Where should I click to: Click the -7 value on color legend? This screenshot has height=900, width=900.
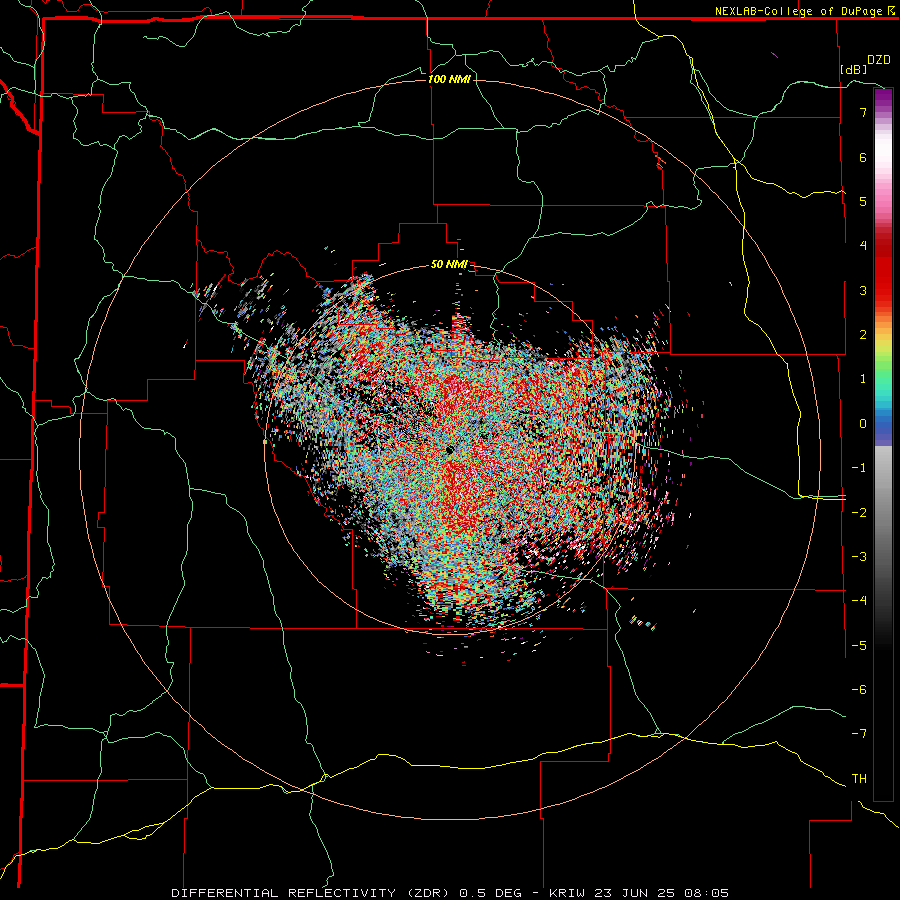pos(859,734)
